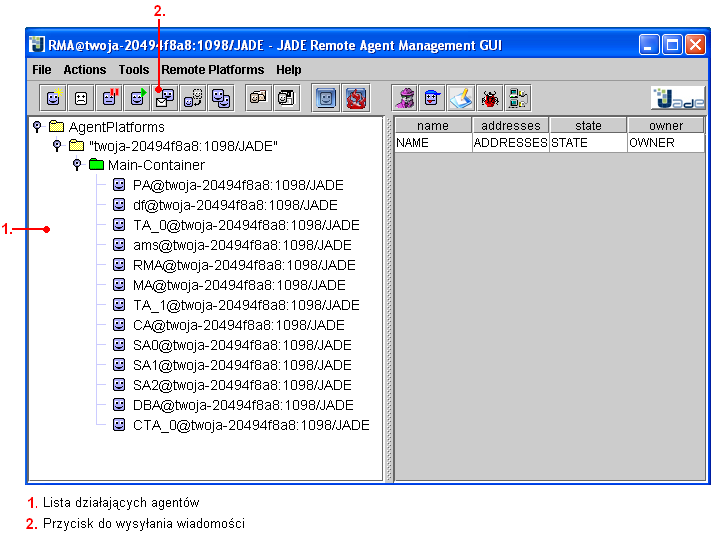Open the Tools menu
The height and width of the screenshot is (543, 714).
pyautogui.click(x=134, y=70)
